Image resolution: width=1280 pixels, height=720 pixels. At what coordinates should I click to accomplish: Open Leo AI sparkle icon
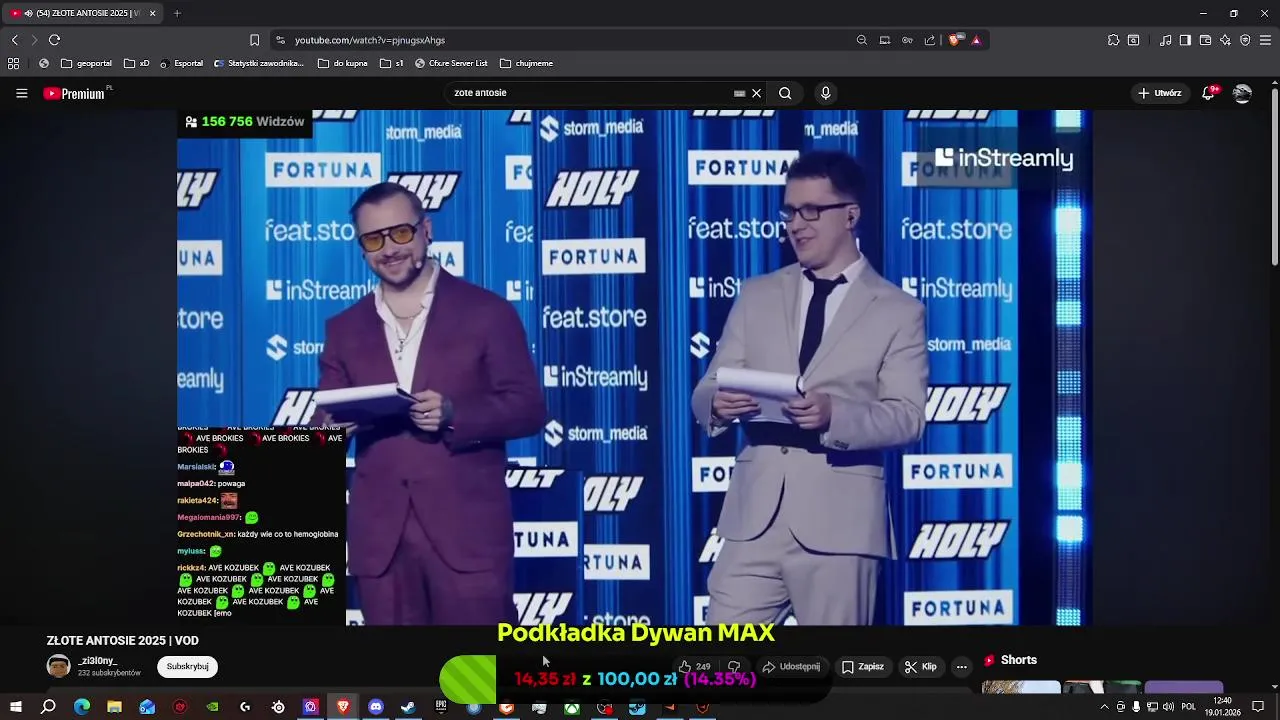tap(1225, 40)
